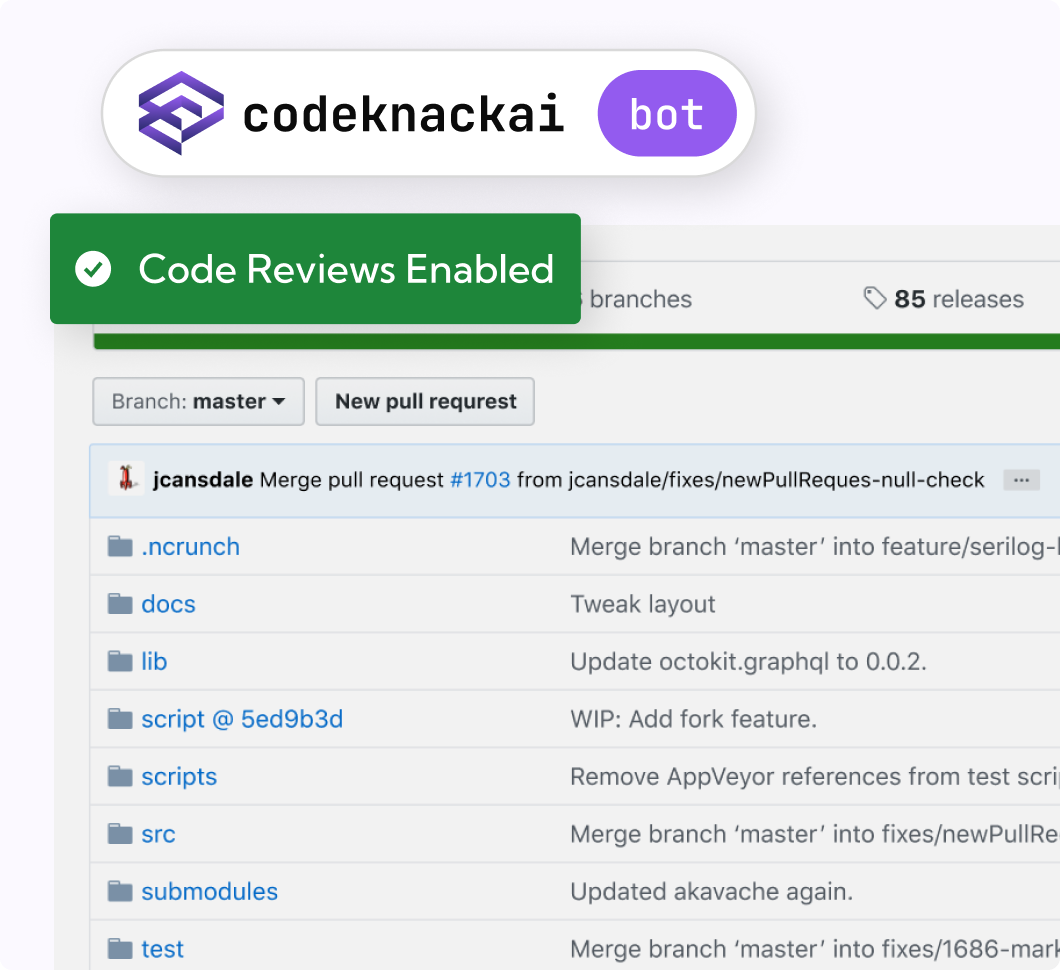This screenshot has height=970, width=1060.
Task: Click Update octokit.graphql to 0.0.2. message
Action: coord(748,661)
